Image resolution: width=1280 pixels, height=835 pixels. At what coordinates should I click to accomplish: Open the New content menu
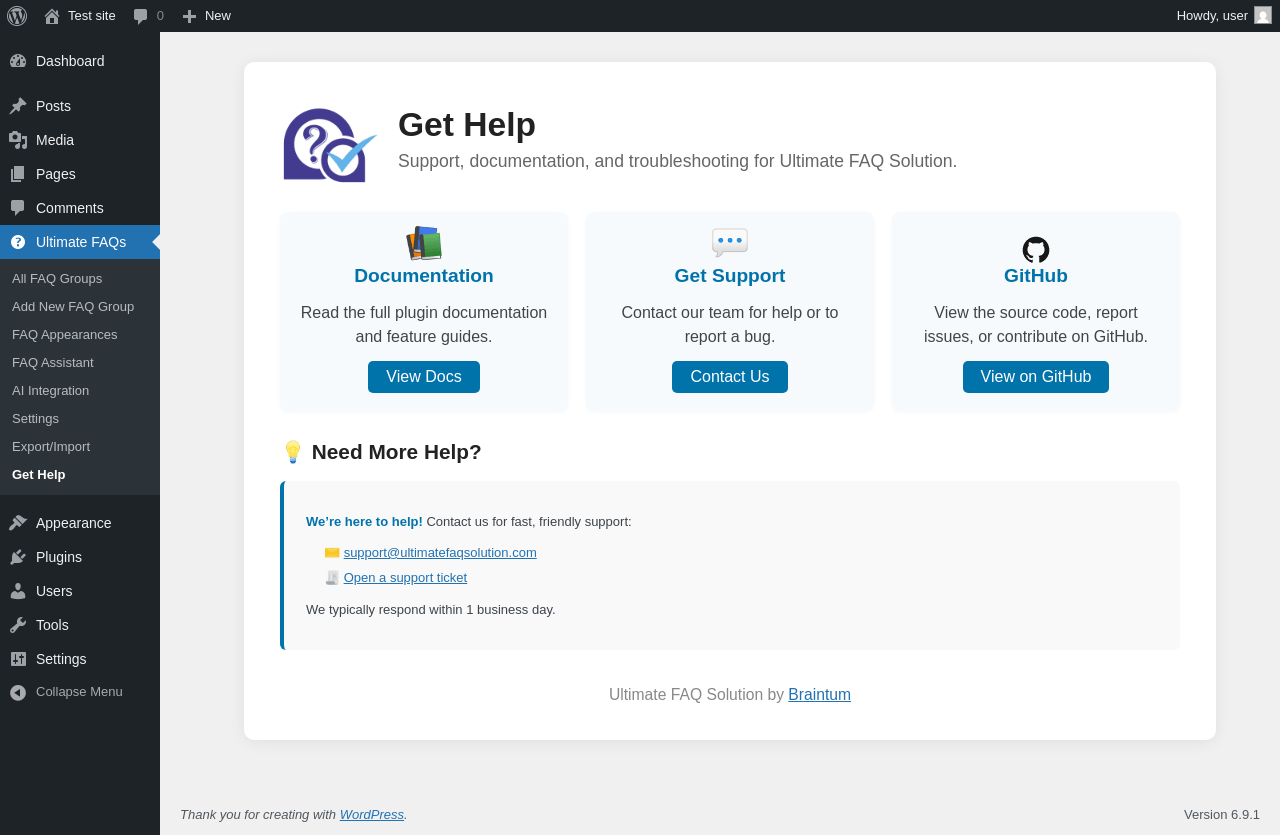[x=207, y=16]
